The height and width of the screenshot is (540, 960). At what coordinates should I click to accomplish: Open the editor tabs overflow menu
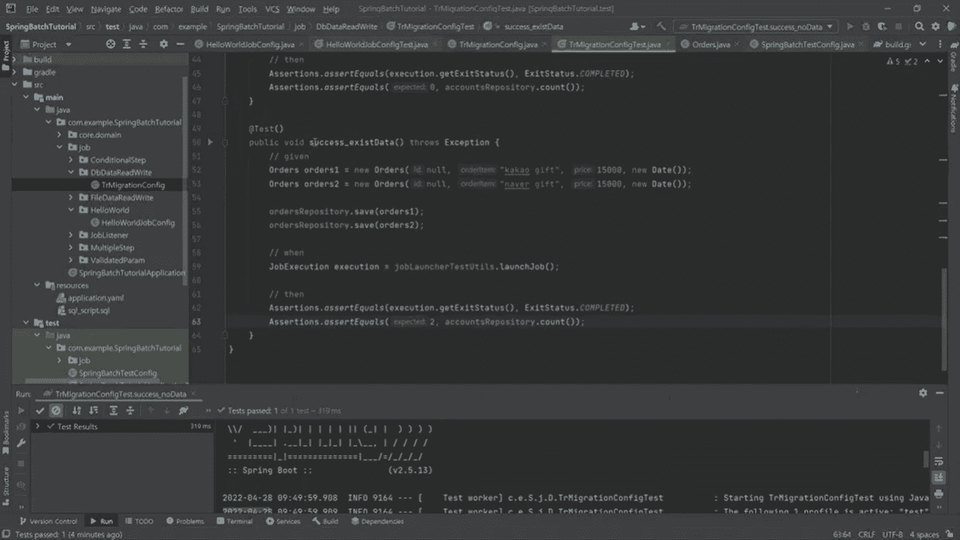click(940, 44)
